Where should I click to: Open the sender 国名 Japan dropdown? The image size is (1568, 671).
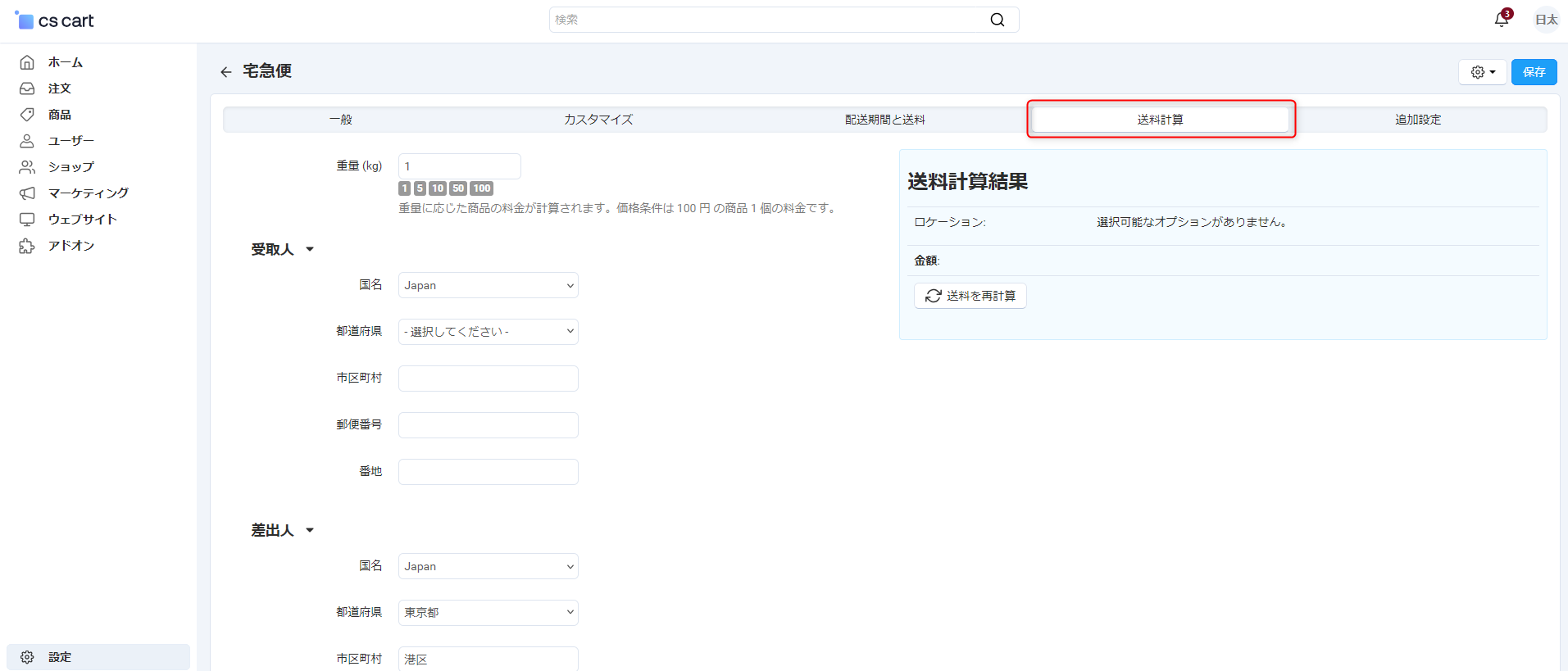coord(488,566)
